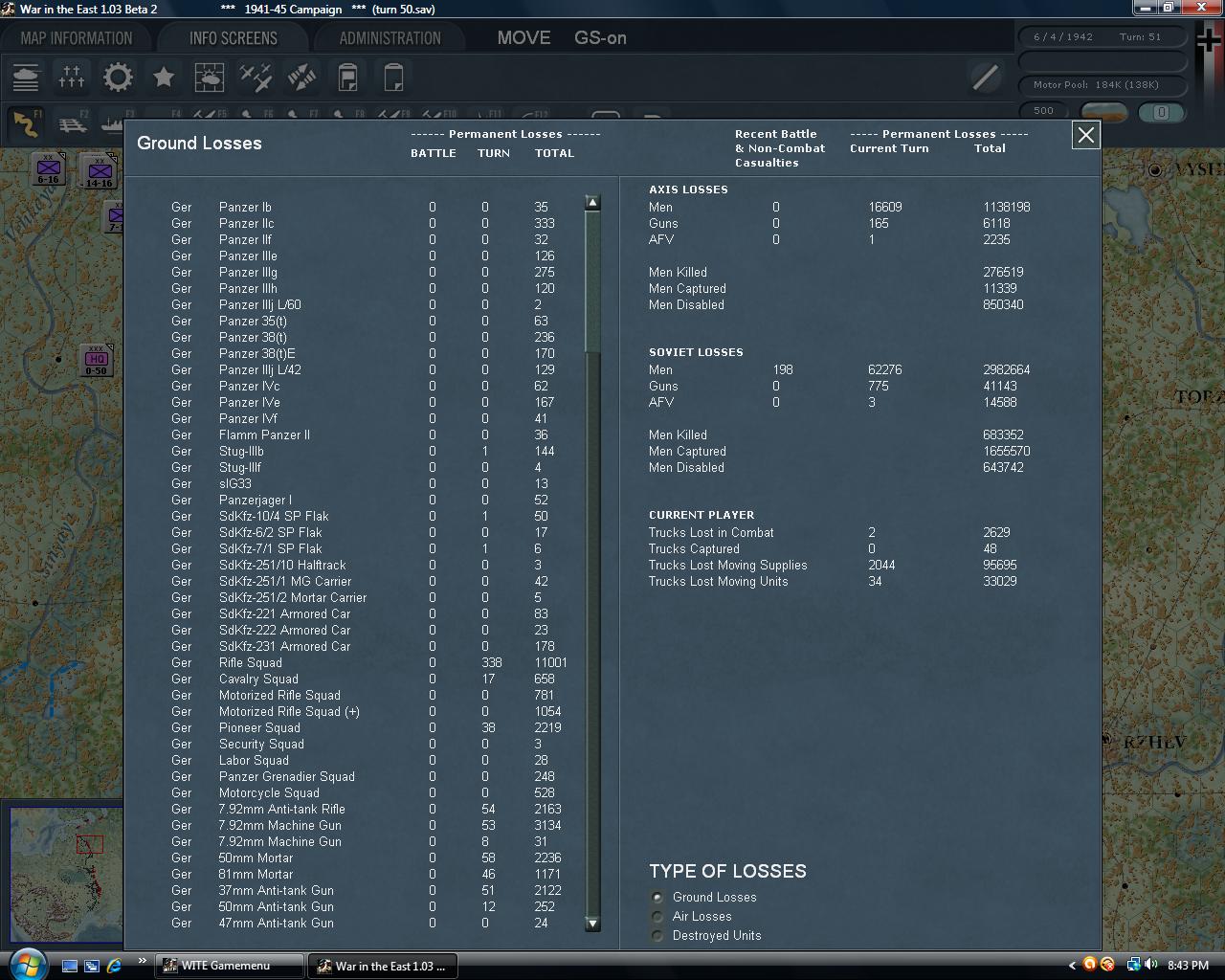1225x980 pixels.
Task: Click the Rifle Squad row name
Action: point(251,662)
